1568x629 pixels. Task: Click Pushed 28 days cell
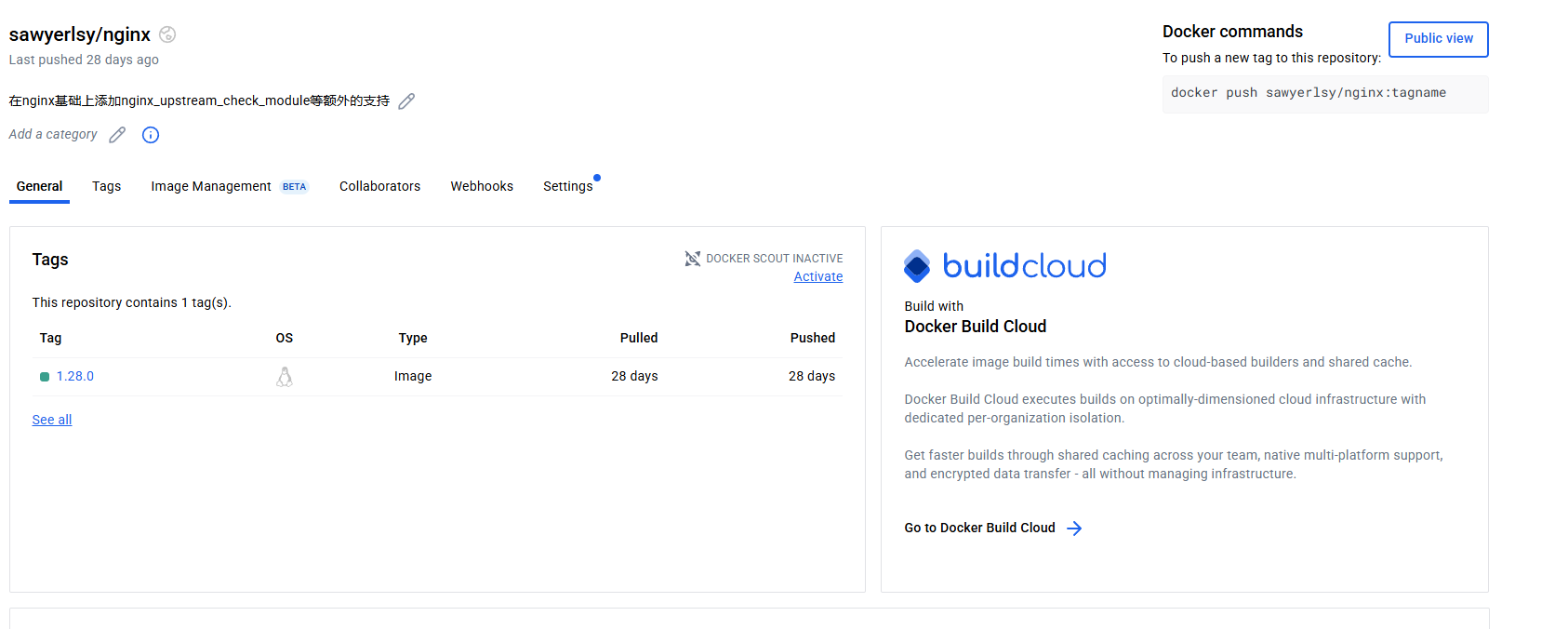(812, 376)
